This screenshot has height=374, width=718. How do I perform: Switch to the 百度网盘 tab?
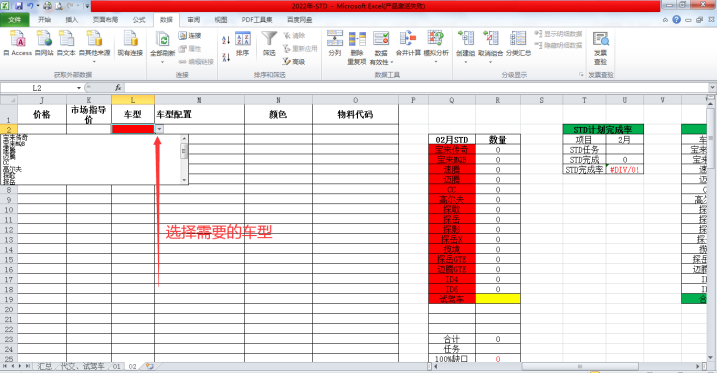tap(299, 20)
